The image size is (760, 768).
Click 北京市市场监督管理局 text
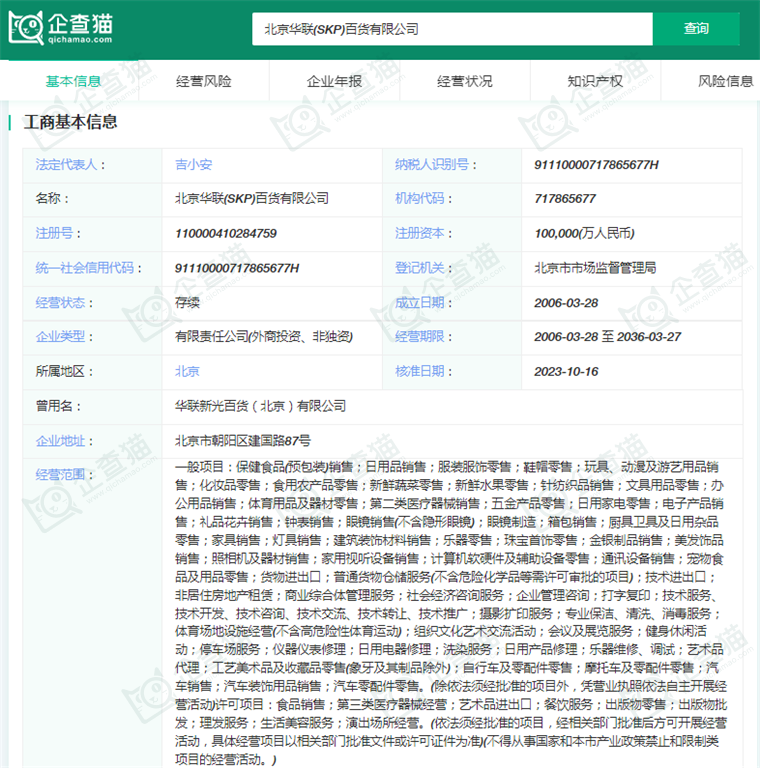595,268
